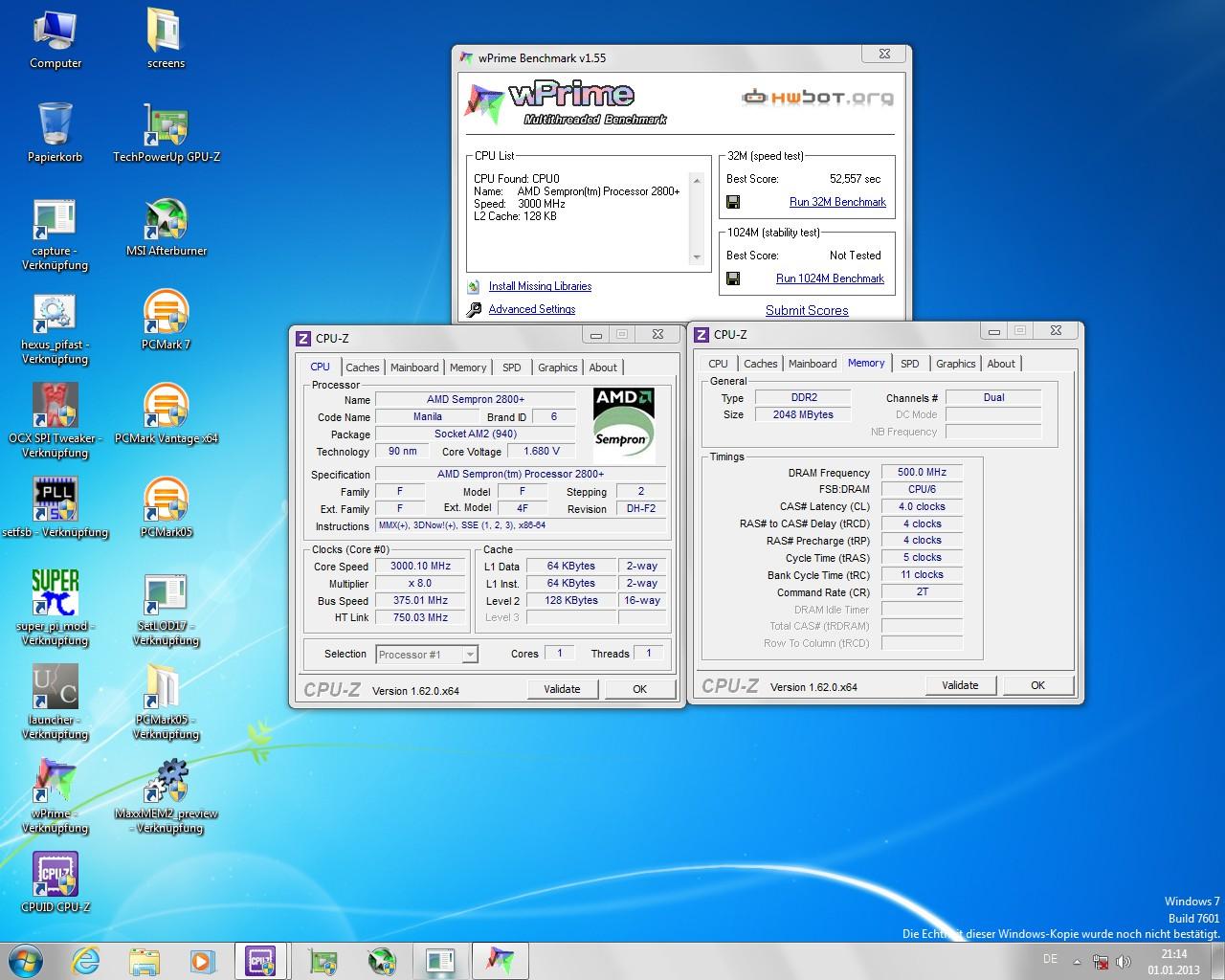
Task: Click the wrench icon beside Advanced Settings
Action: click(474, 309)
